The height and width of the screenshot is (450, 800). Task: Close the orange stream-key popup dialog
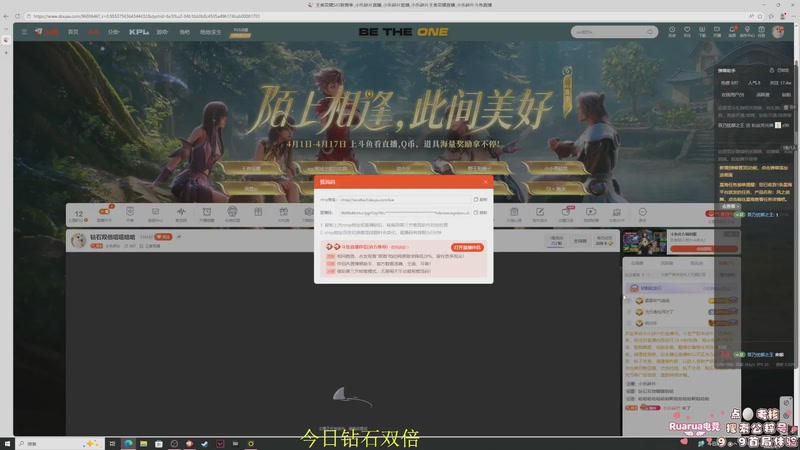(485, 182)
